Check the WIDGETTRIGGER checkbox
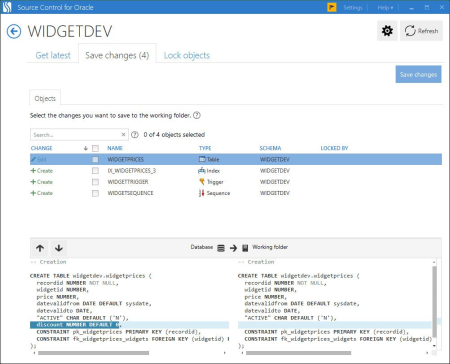Viewport: 450px width, 364px height. click(x=95, y=182)
